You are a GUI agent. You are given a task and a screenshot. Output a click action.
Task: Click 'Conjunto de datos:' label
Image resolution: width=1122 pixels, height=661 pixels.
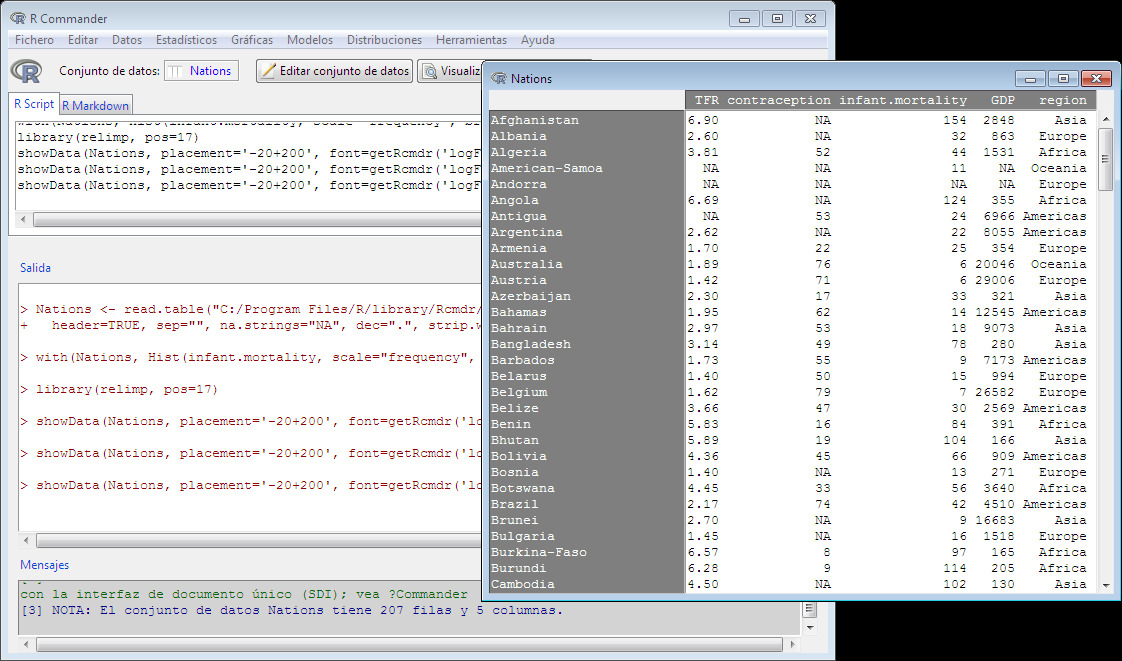click(109, 71)
